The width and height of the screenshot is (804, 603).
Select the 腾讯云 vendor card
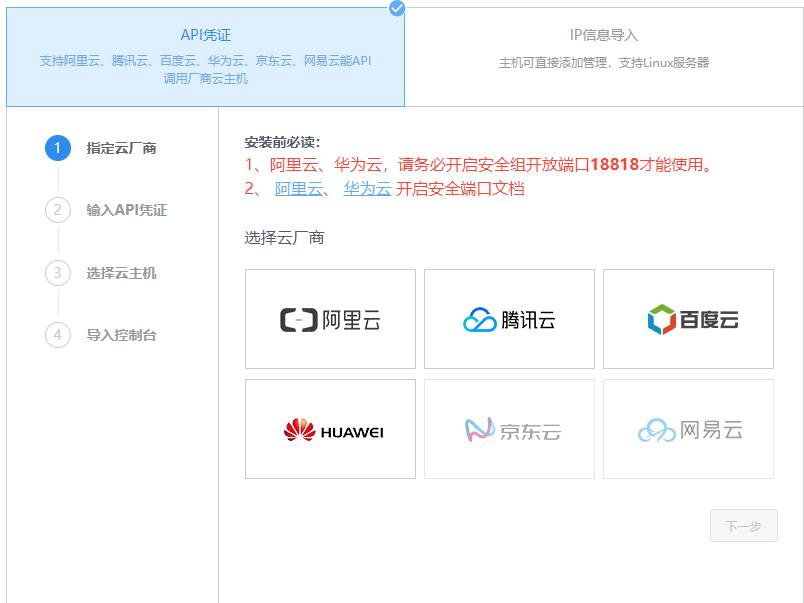pos(509,319)
